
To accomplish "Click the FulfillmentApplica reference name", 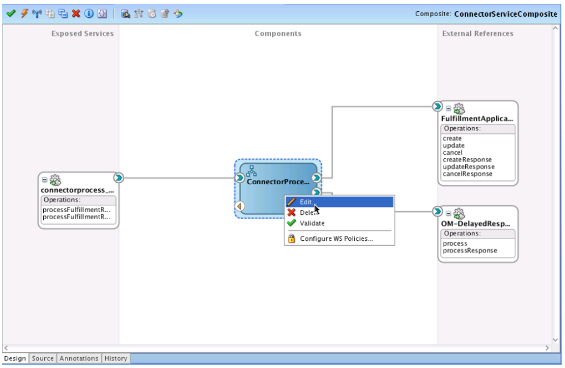I will coord(477,119).
